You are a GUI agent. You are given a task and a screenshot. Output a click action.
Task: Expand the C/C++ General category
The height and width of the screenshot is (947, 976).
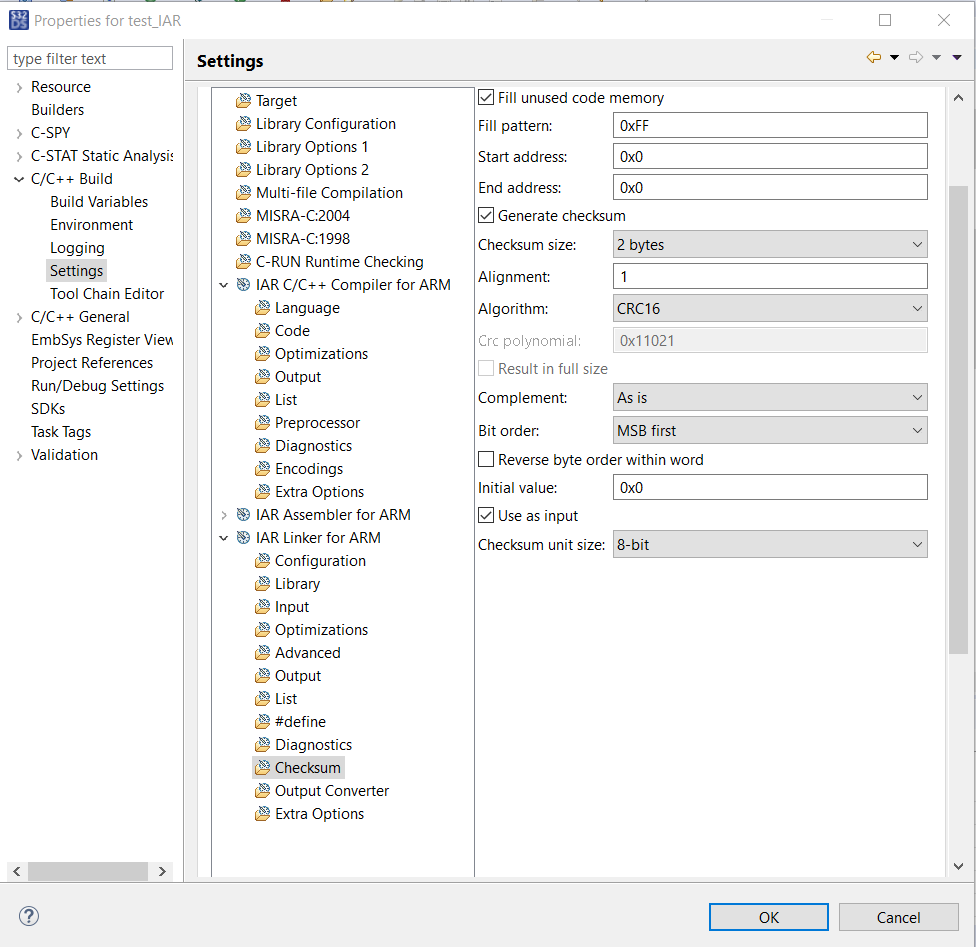pyautogui.click(x=19, y=318)
